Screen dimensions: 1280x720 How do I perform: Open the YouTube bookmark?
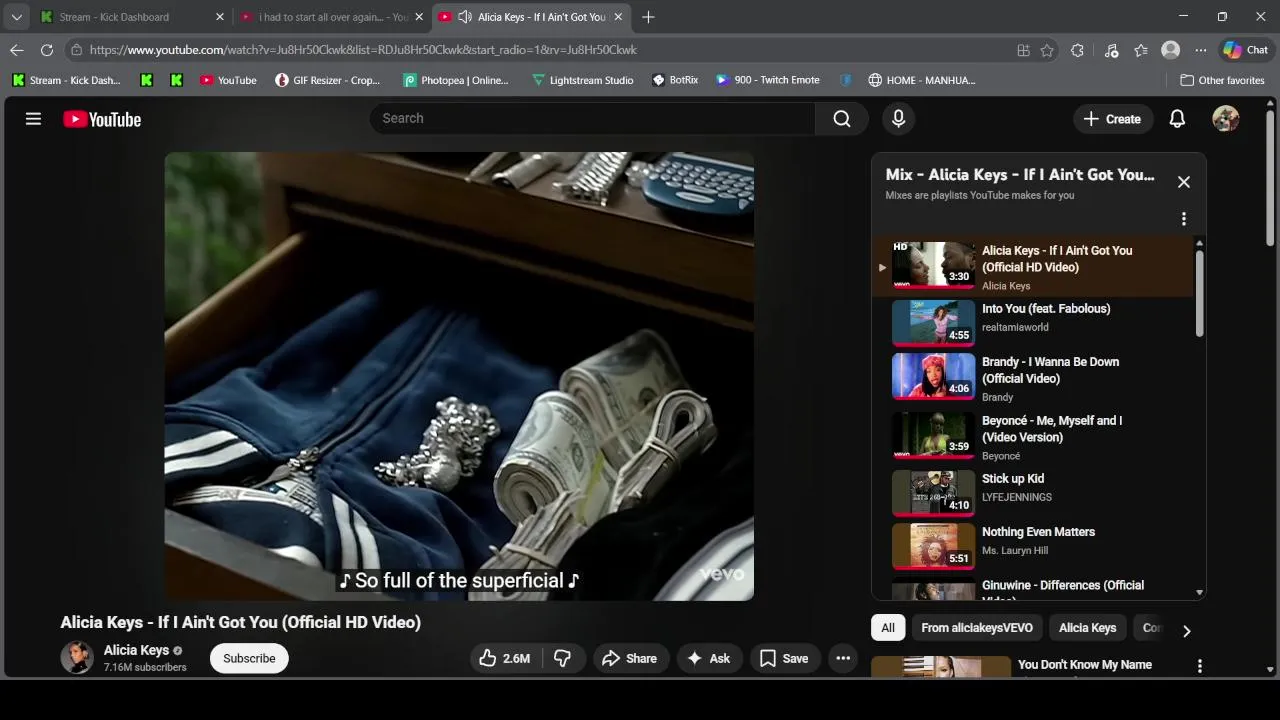click(228, 80)
